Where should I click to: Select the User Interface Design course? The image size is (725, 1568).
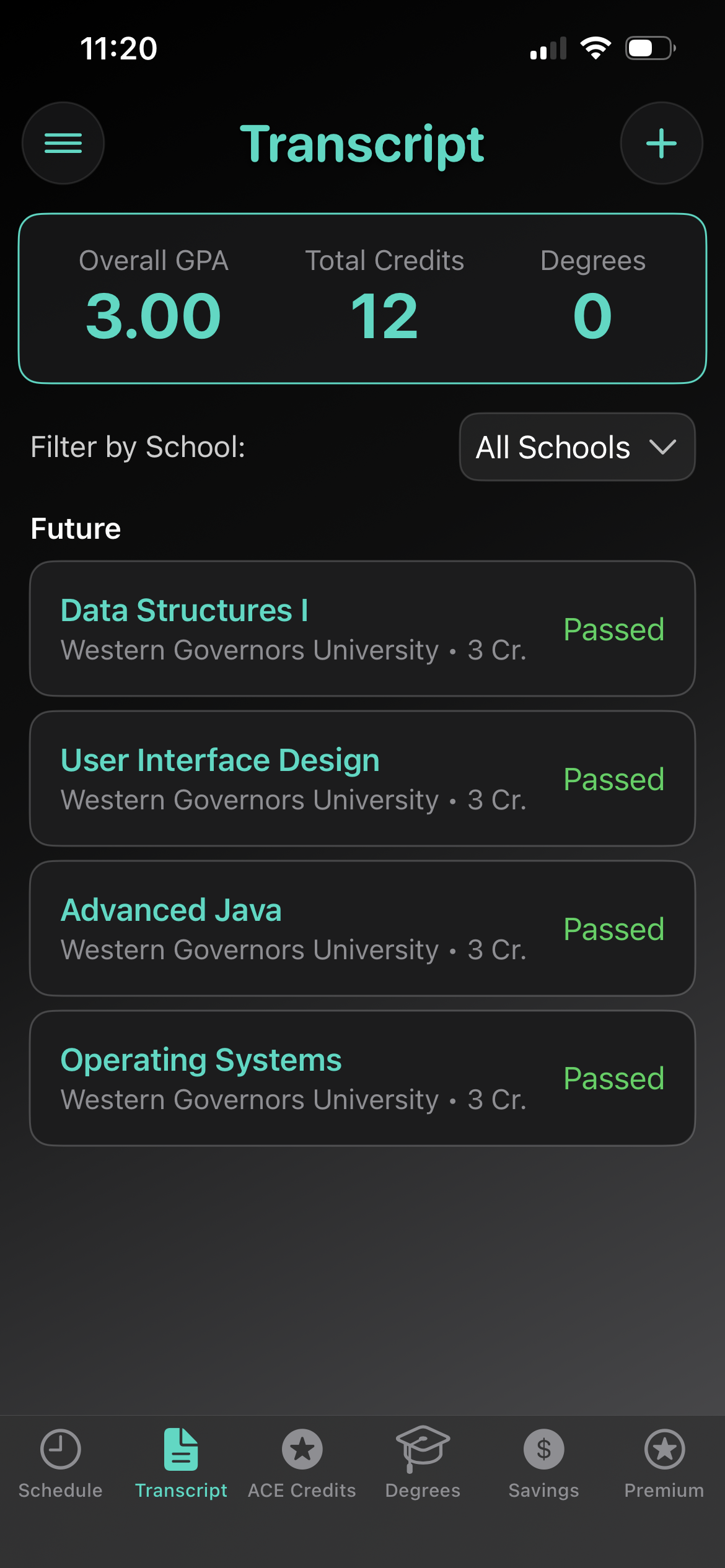(x=220, y=760)
